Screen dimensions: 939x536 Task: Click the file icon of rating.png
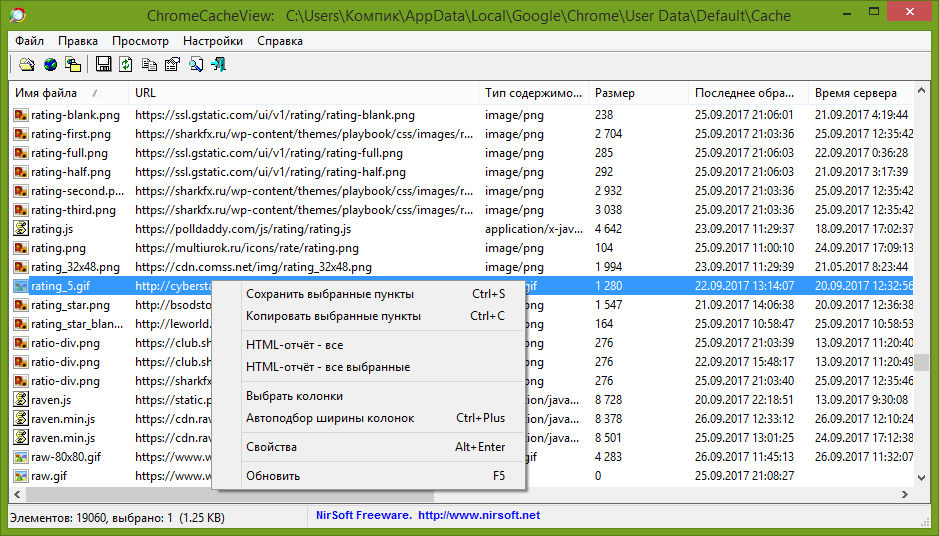(21, 248)
